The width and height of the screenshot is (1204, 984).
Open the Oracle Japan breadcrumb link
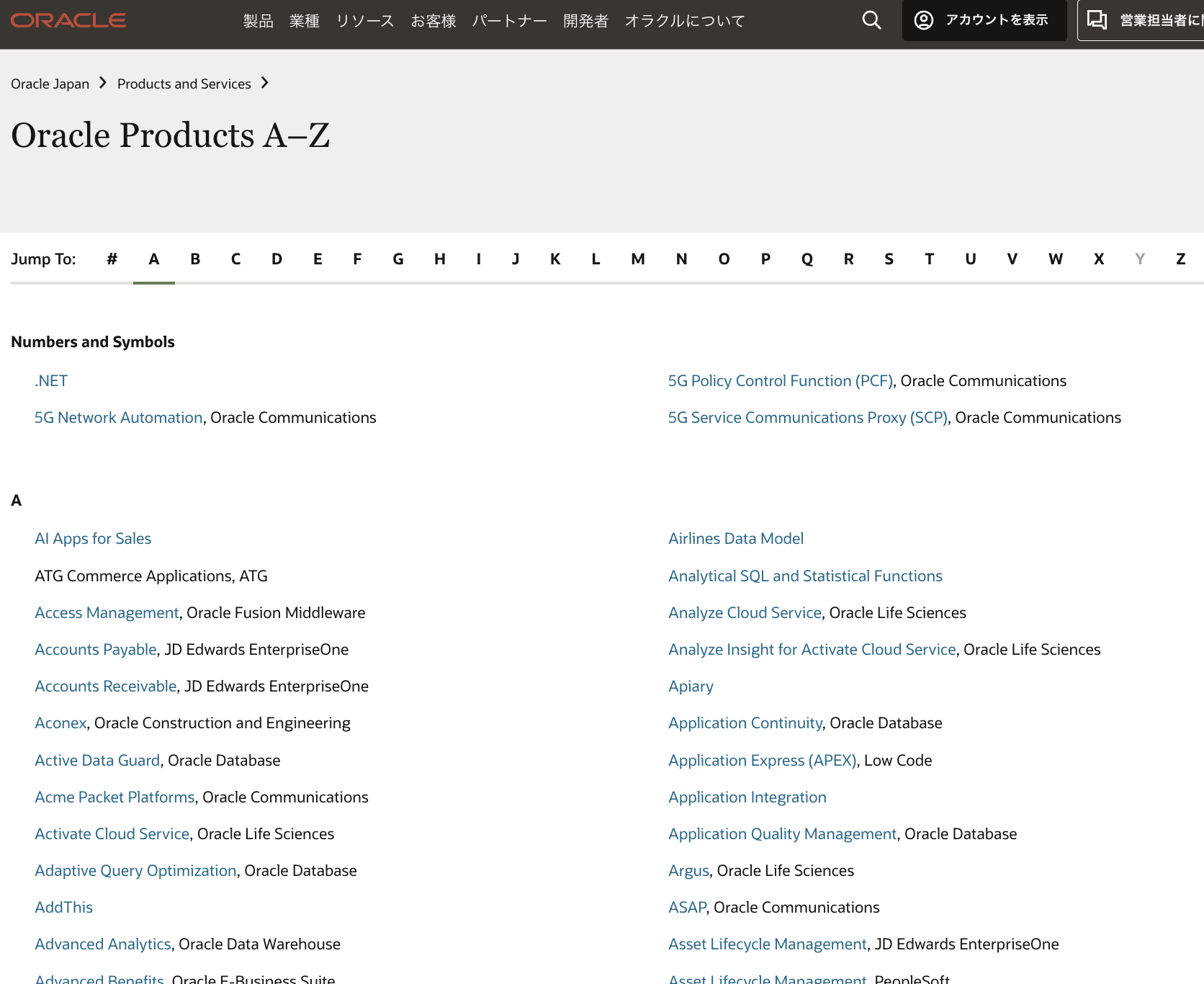click(50, 84)
